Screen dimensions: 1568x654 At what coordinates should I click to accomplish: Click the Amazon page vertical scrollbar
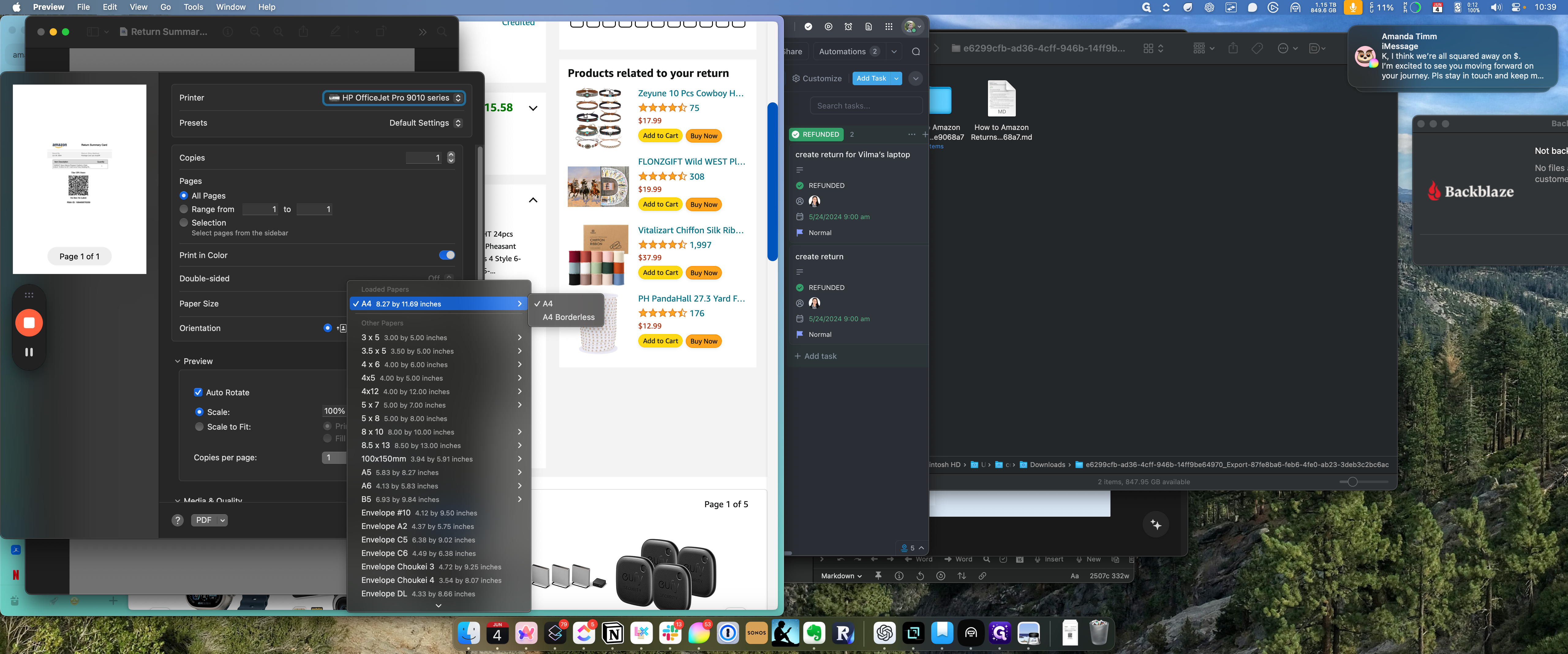pos(772,181)
